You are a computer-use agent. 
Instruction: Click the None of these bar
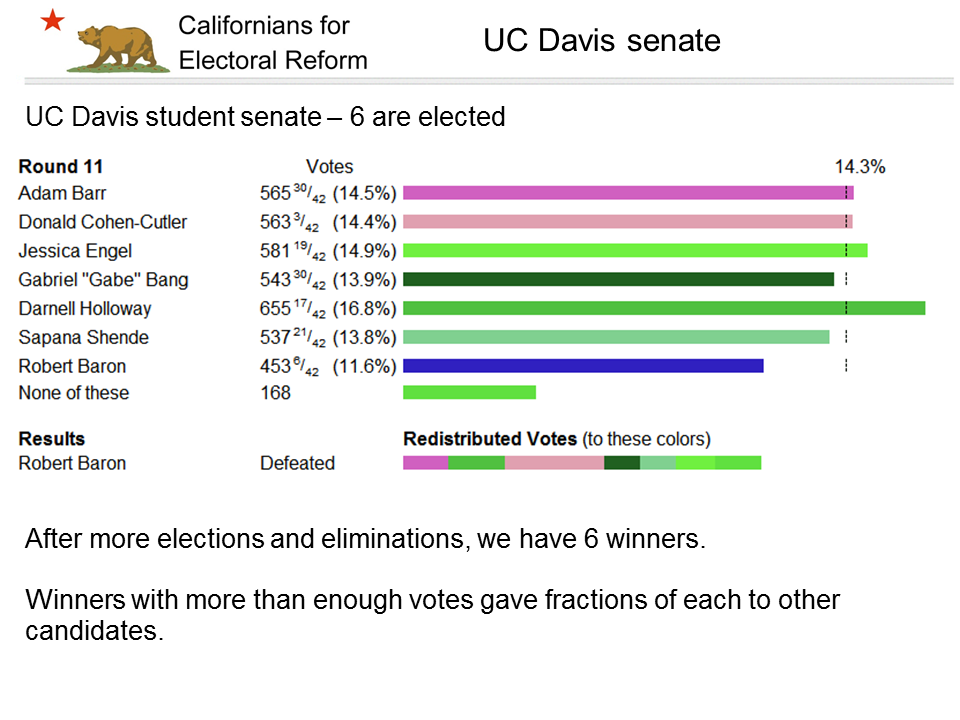[x=469, y=392]
